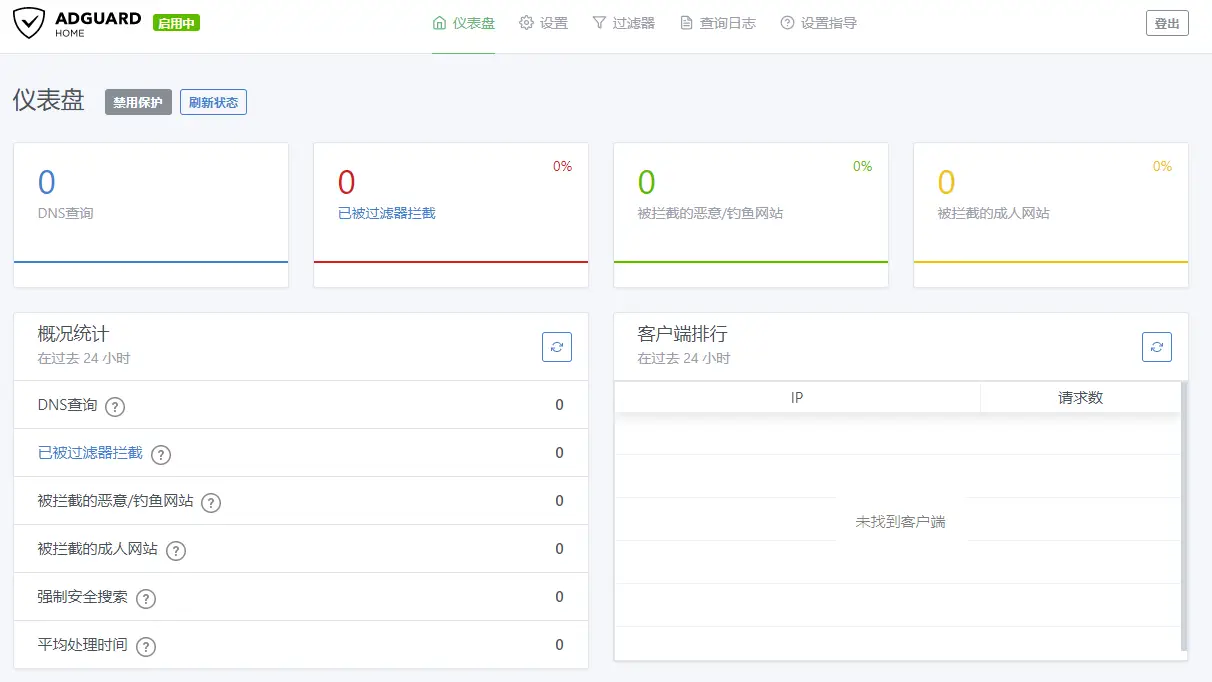Open the 设置指导 page
Screen dimensions: 1212x682
click(x=818, y=23)
